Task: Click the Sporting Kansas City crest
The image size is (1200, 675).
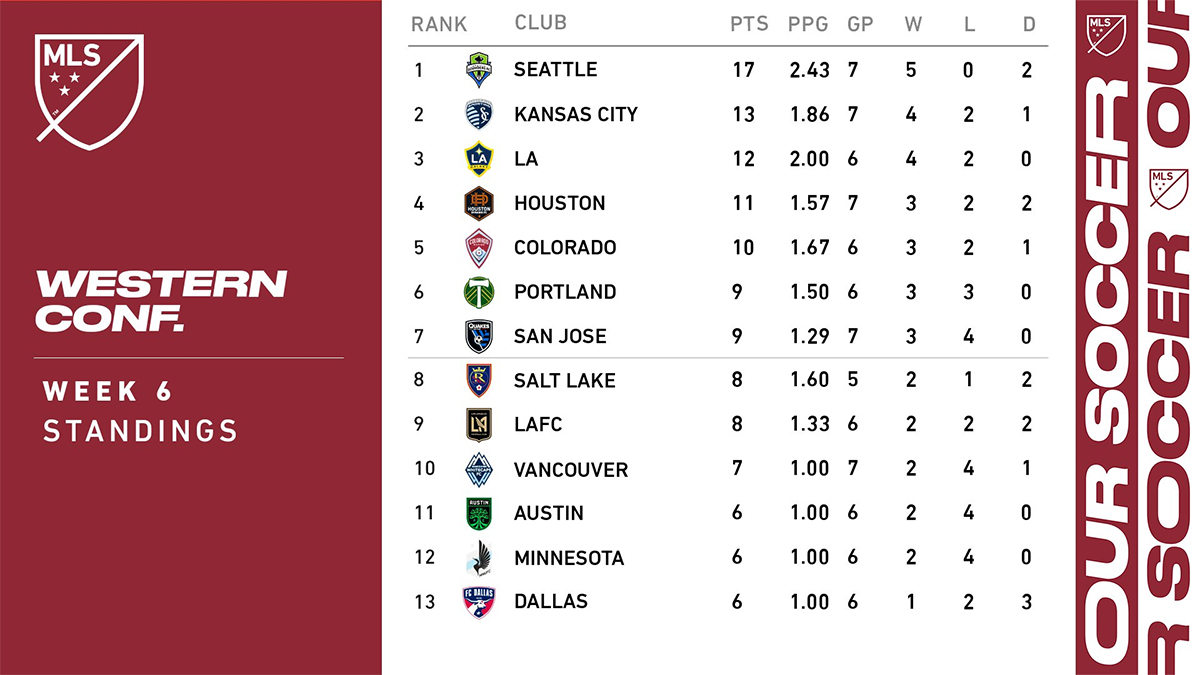Action: coord(479,114)
